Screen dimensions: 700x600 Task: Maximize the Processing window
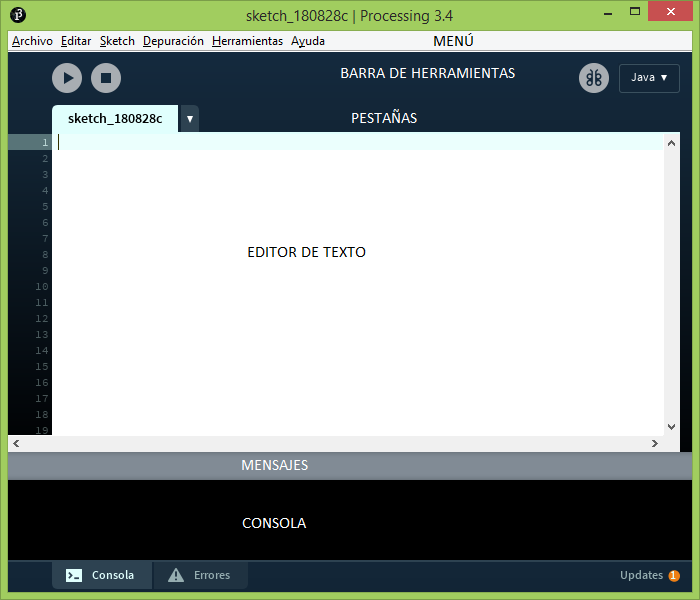pos(635,12)
